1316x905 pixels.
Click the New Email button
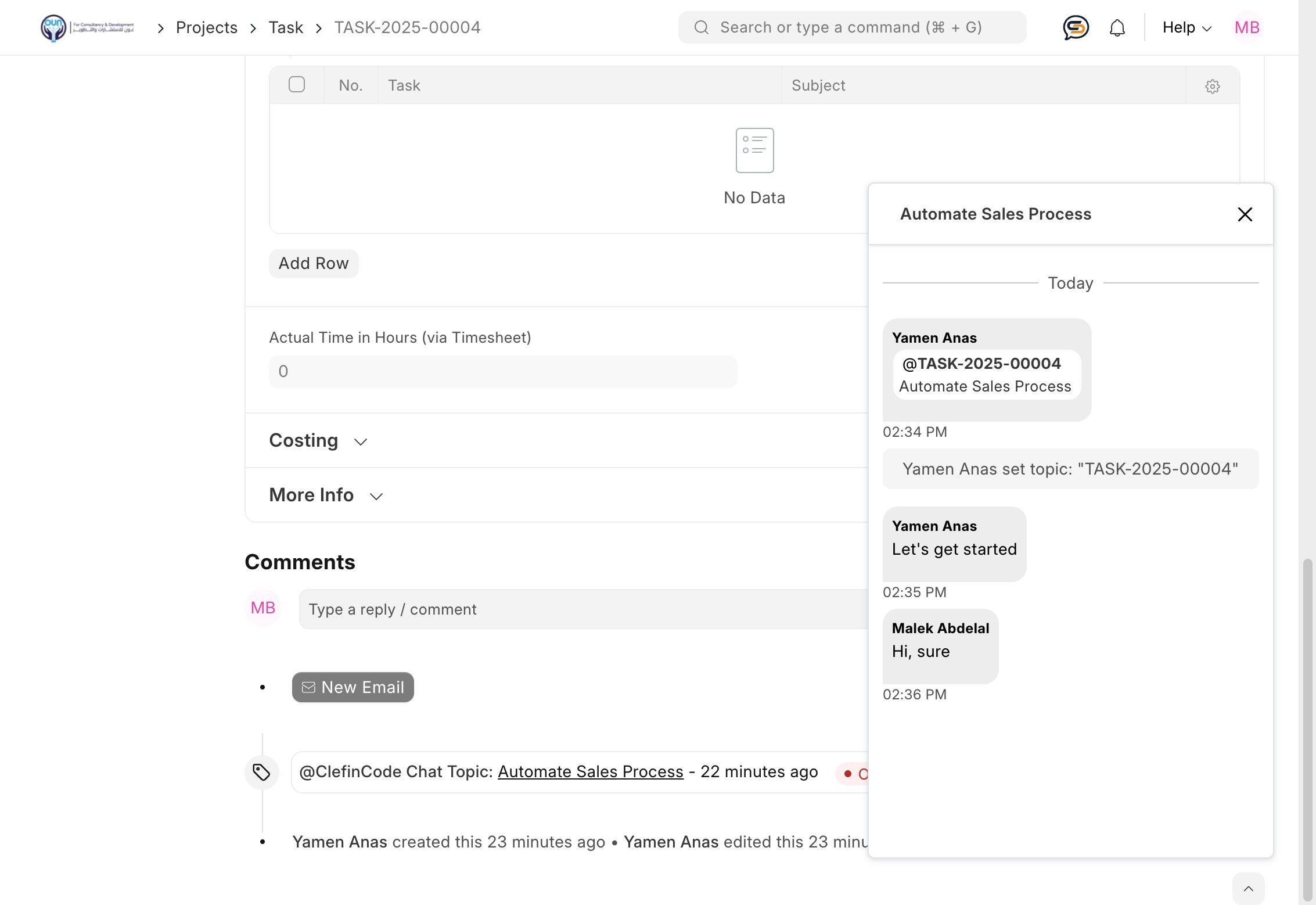coord(353,687)
